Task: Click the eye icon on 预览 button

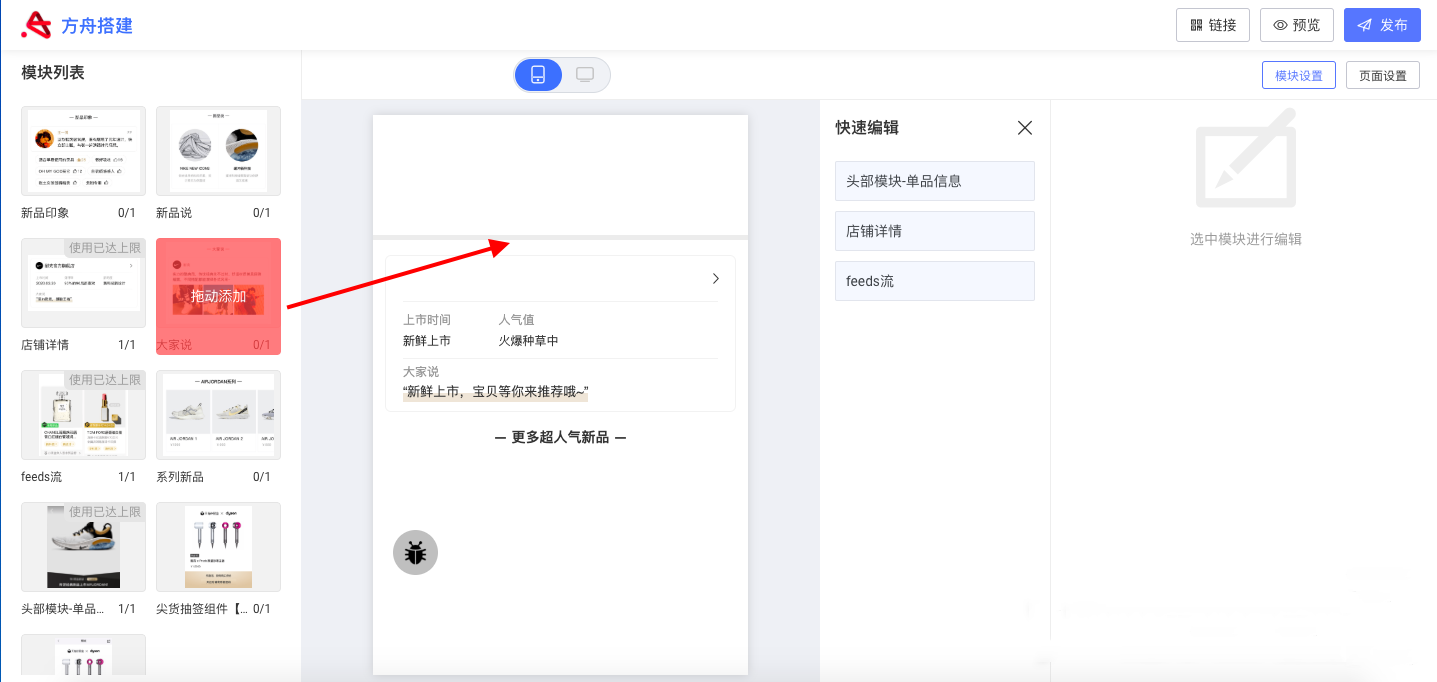Action: [1281, 25]
